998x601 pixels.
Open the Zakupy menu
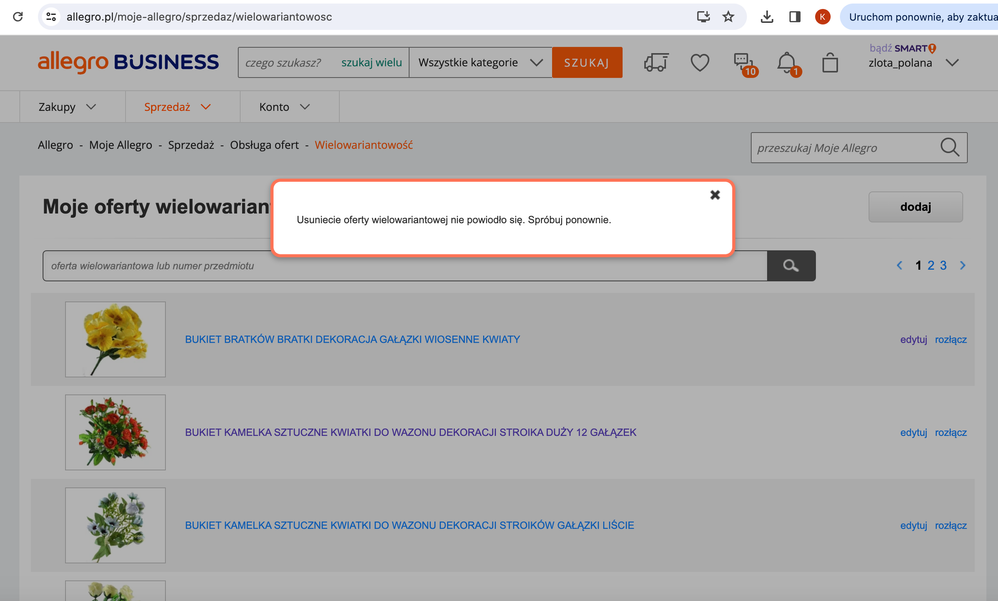pyautogui.click(x=68, y=107)
